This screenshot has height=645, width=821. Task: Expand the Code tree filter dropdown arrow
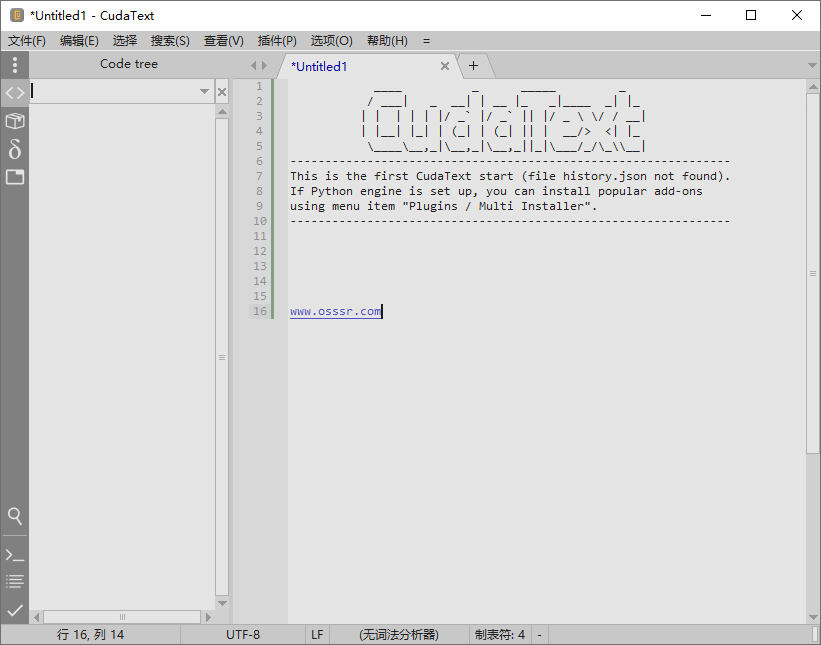pyautogui.click(x=204, y=92)
